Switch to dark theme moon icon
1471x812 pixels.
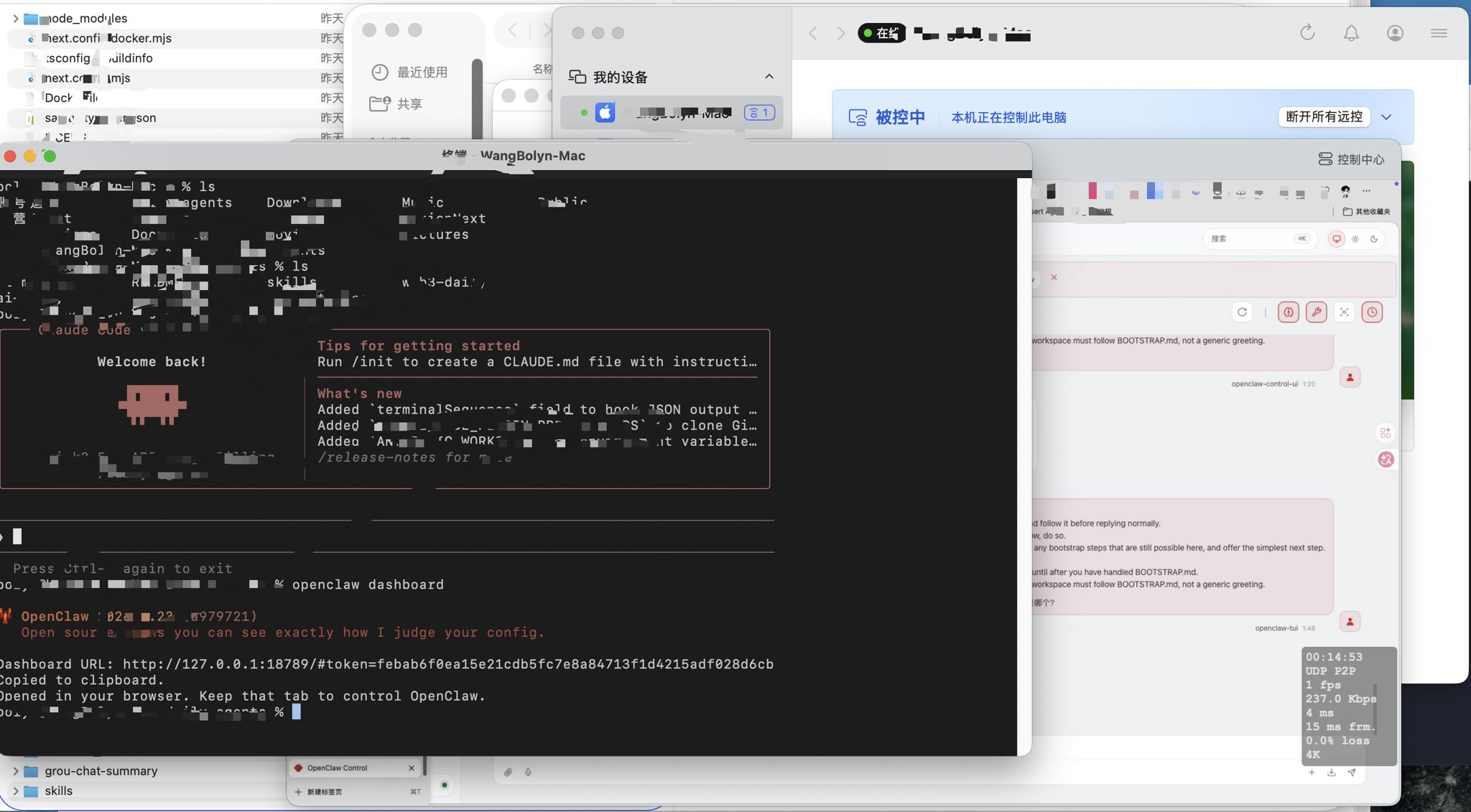[1374, 239]
